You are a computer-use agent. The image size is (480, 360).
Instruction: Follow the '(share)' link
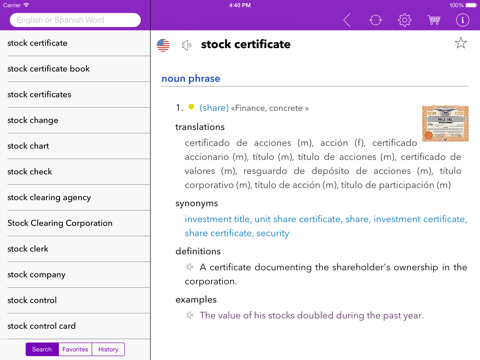pos(214,108)
